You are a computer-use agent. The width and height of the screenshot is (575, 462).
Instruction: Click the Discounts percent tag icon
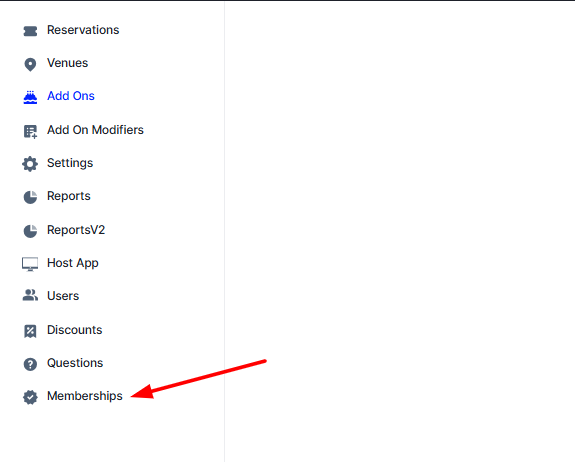[x=30, y=331]
